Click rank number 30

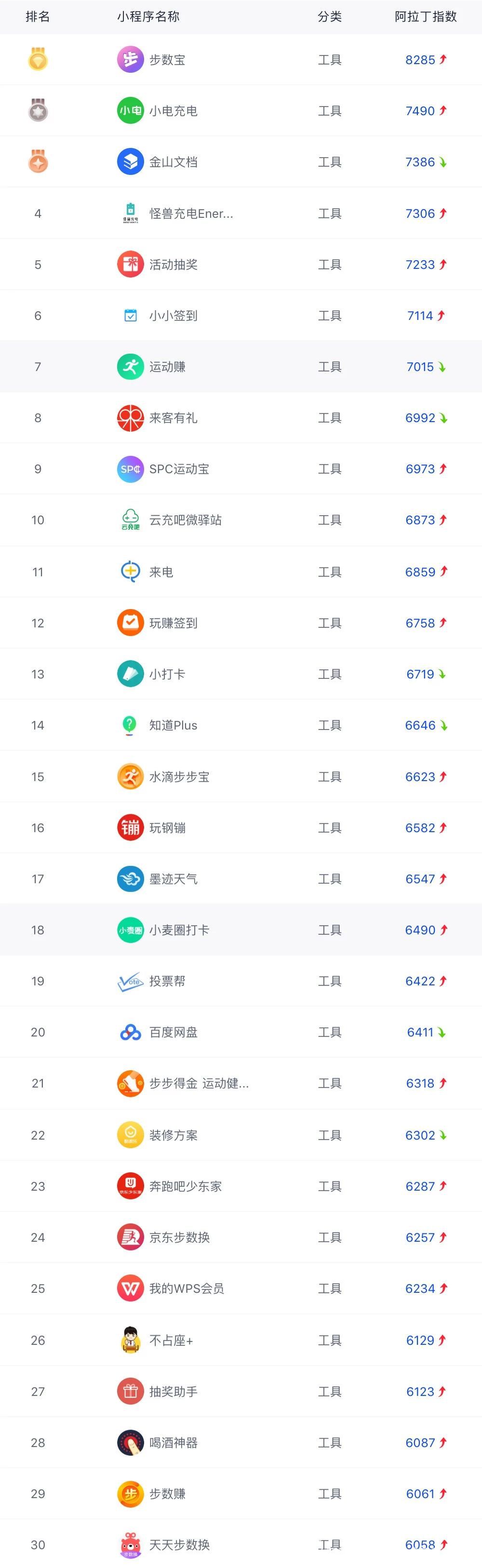pos(38,1545)
